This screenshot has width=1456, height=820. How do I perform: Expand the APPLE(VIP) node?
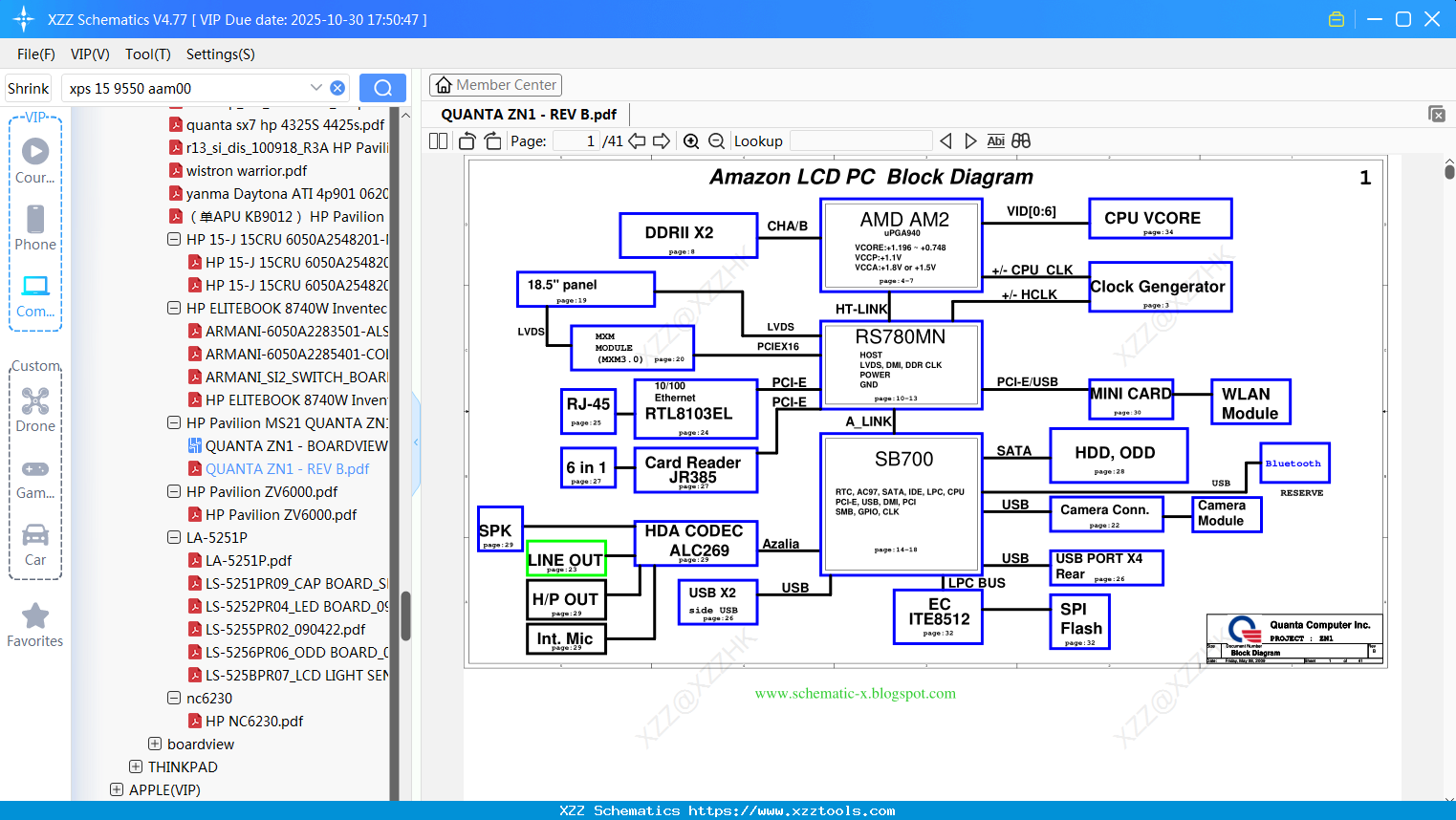point(117,789)
